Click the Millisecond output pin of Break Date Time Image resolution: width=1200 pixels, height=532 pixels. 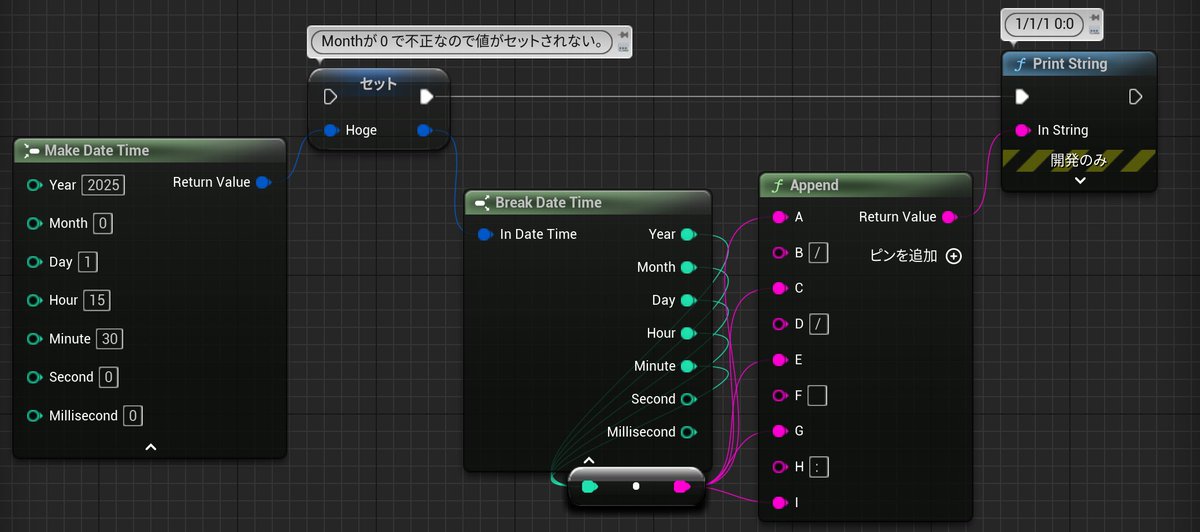point(688,432)
